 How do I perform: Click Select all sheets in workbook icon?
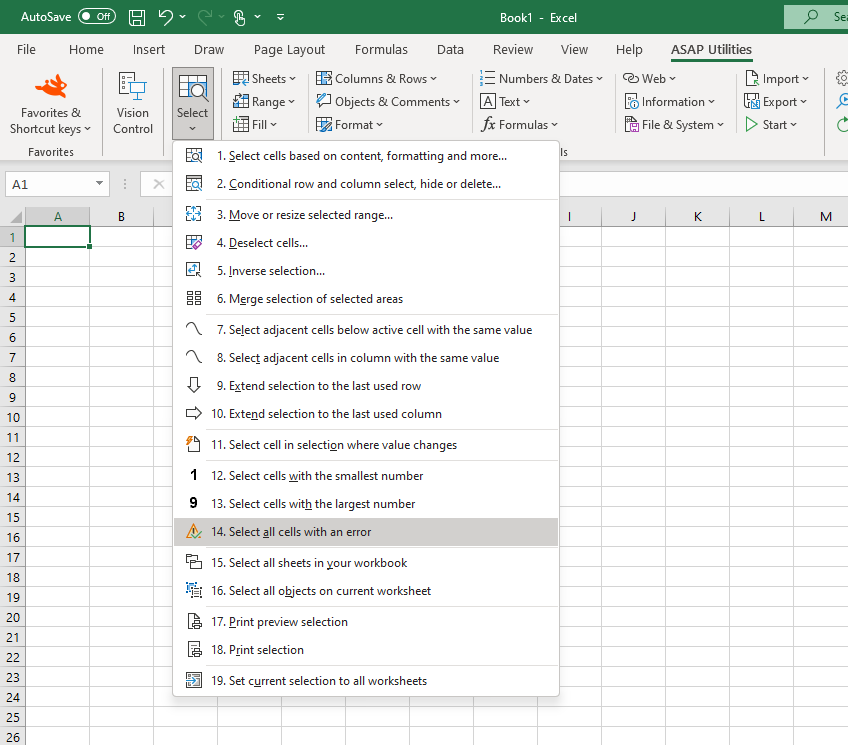(194, 562)
